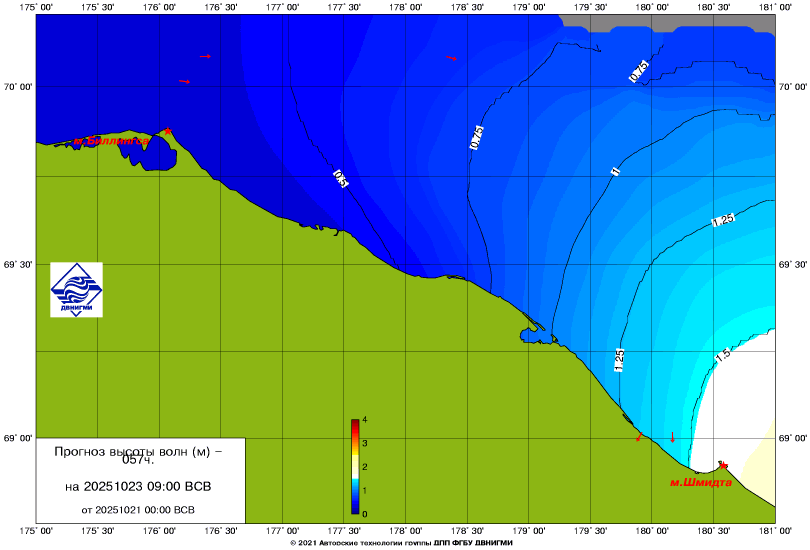The image size is (810, 550).
Task: Select the contour label reading 1
Action: pos(616,172)
